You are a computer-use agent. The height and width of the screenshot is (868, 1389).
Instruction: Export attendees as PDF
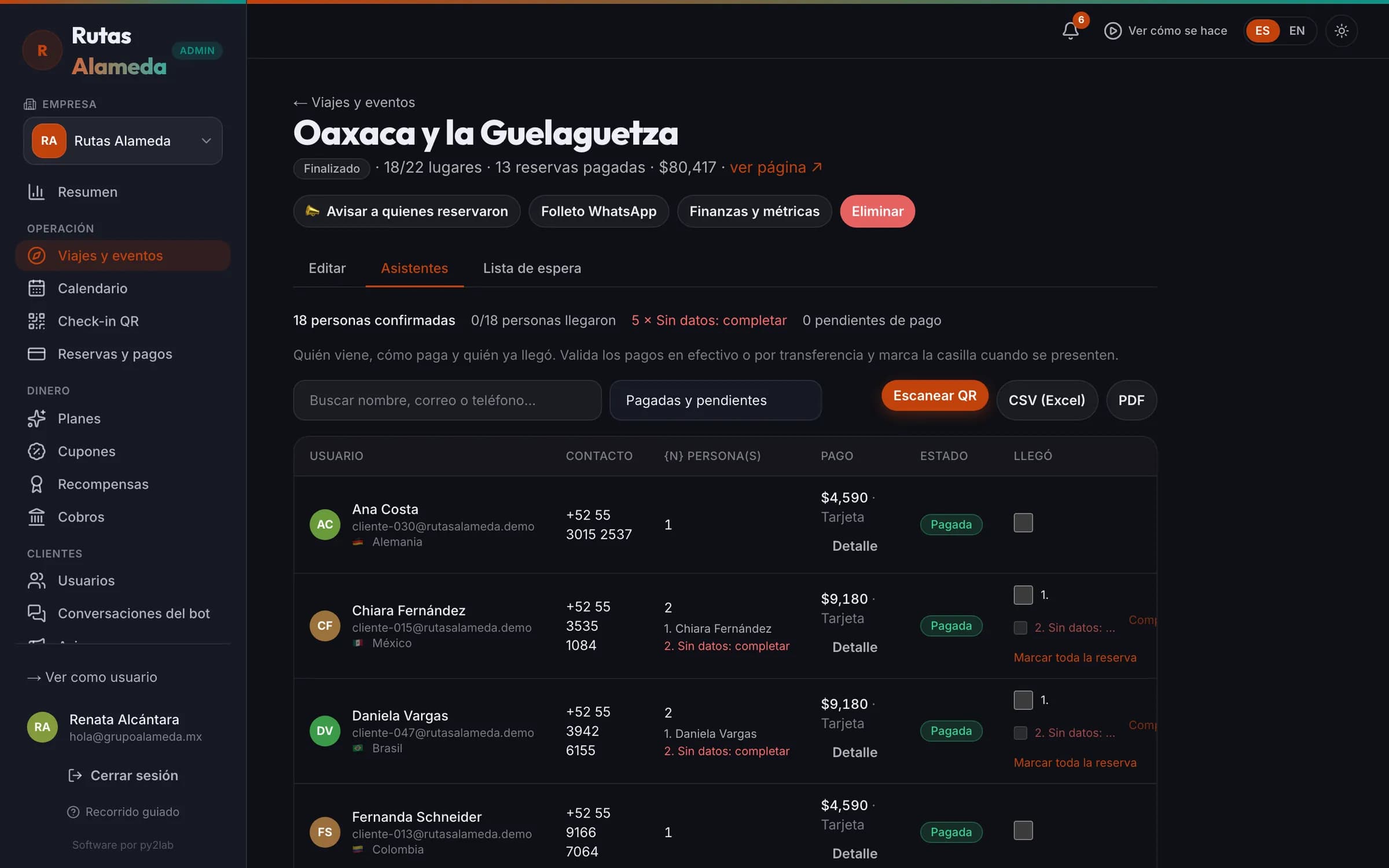[1131, 400]
